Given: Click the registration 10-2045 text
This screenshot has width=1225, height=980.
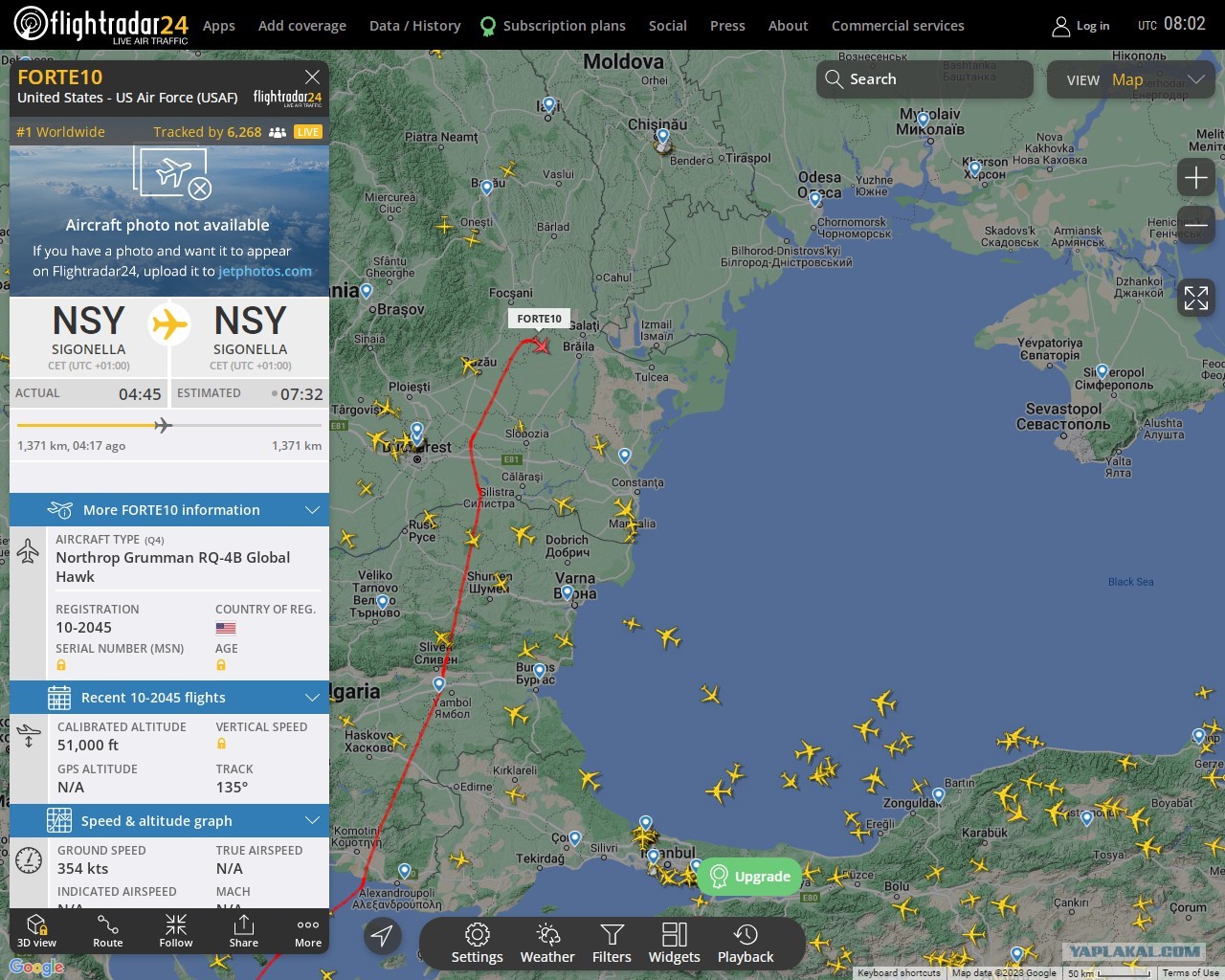Looking at the screenshot, I should tap(84, 628).
